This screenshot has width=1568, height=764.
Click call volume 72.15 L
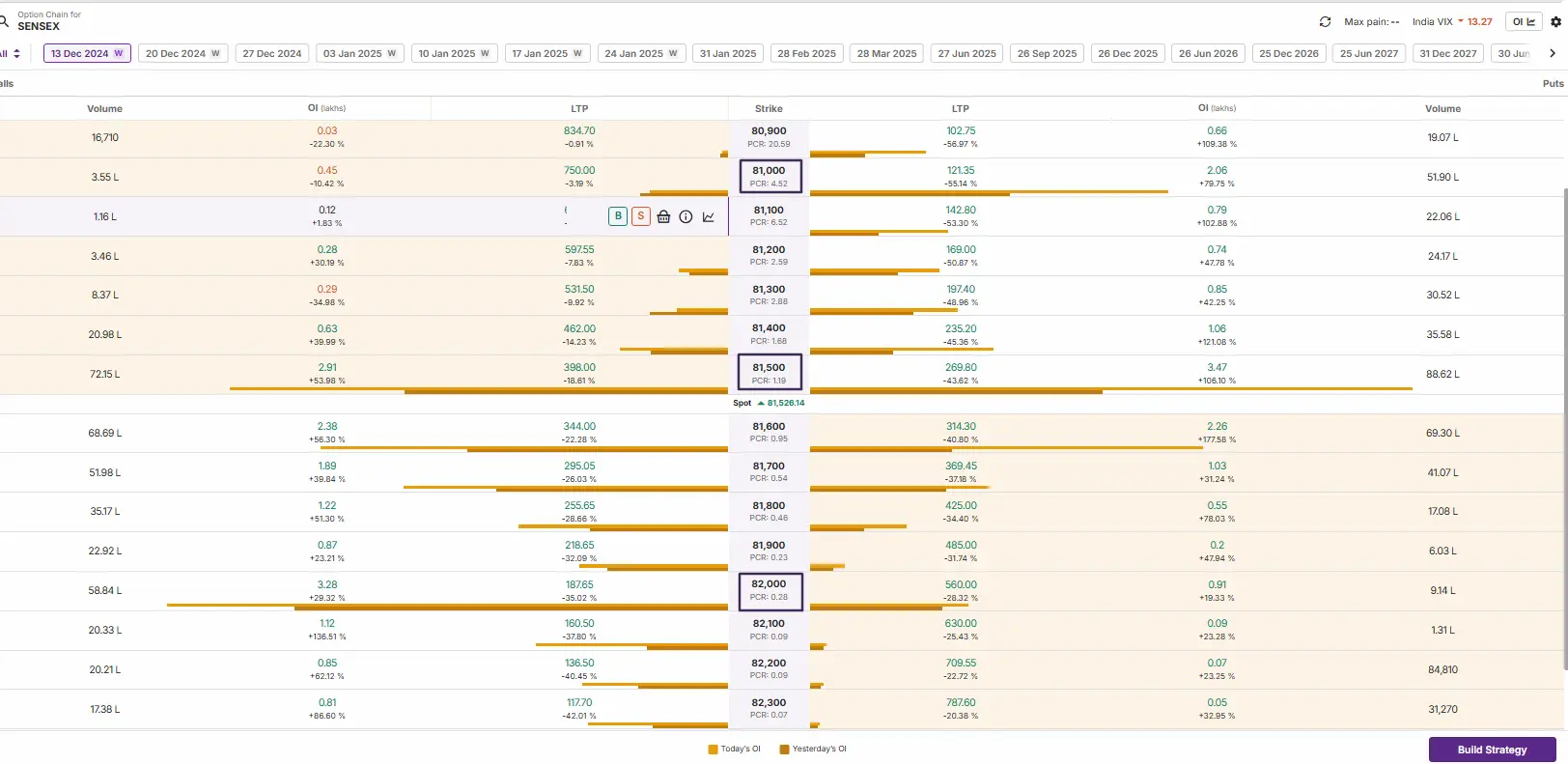click(x=105, y=374)
